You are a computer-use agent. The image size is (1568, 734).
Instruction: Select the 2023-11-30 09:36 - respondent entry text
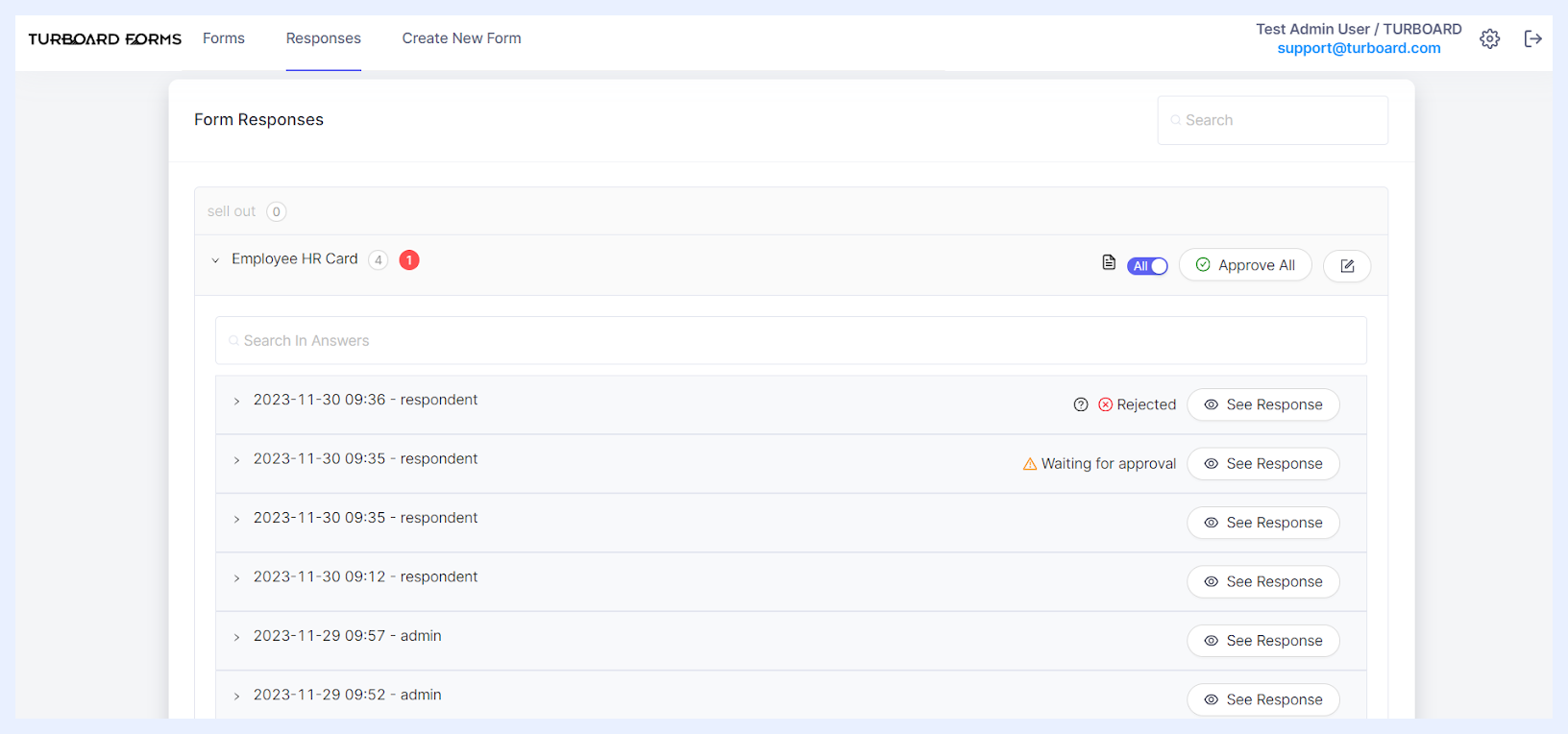(365, 401)
